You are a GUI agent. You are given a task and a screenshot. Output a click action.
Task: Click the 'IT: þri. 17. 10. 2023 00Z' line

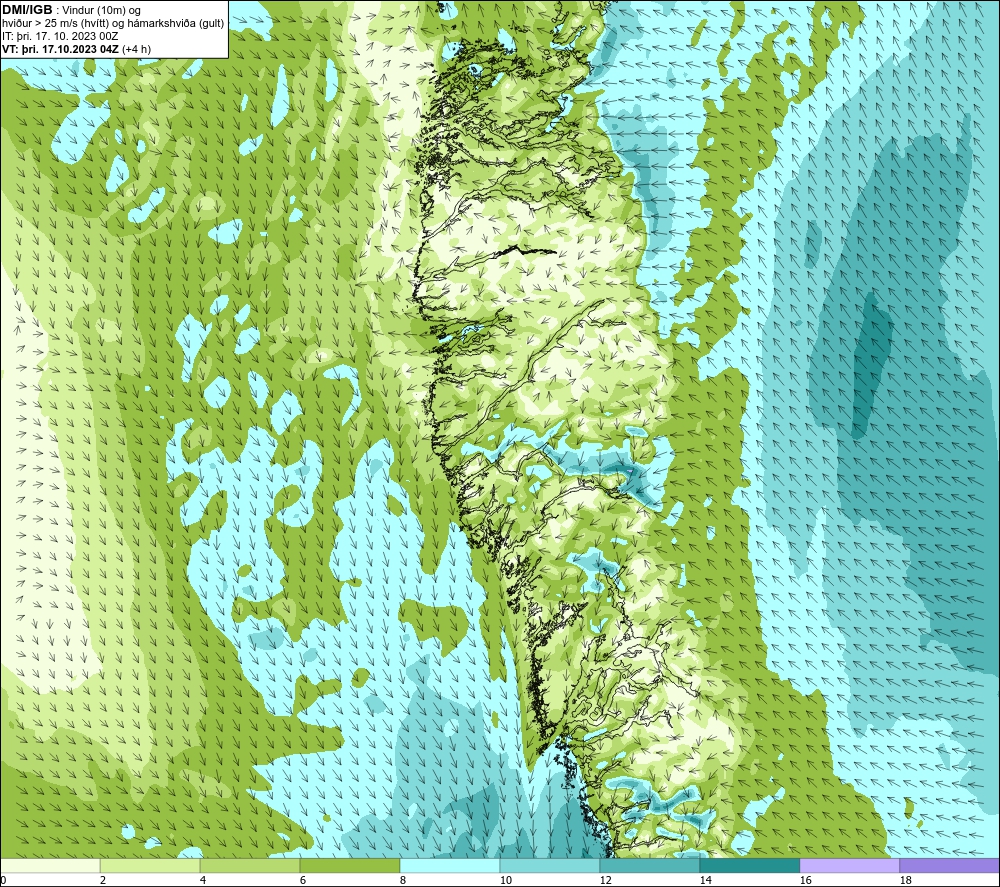[x=60, y=36]
